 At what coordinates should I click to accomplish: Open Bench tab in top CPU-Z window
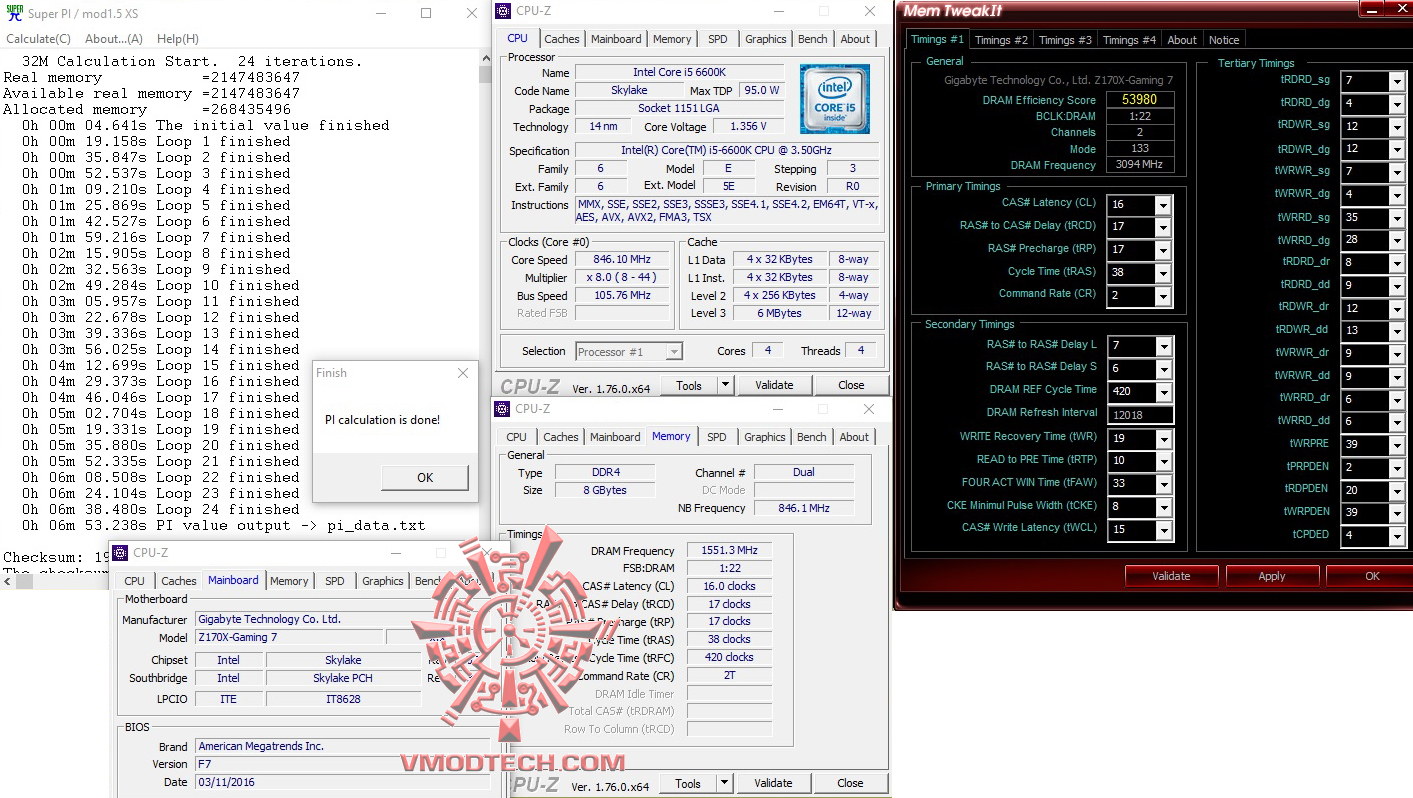[x=812, y=39]
